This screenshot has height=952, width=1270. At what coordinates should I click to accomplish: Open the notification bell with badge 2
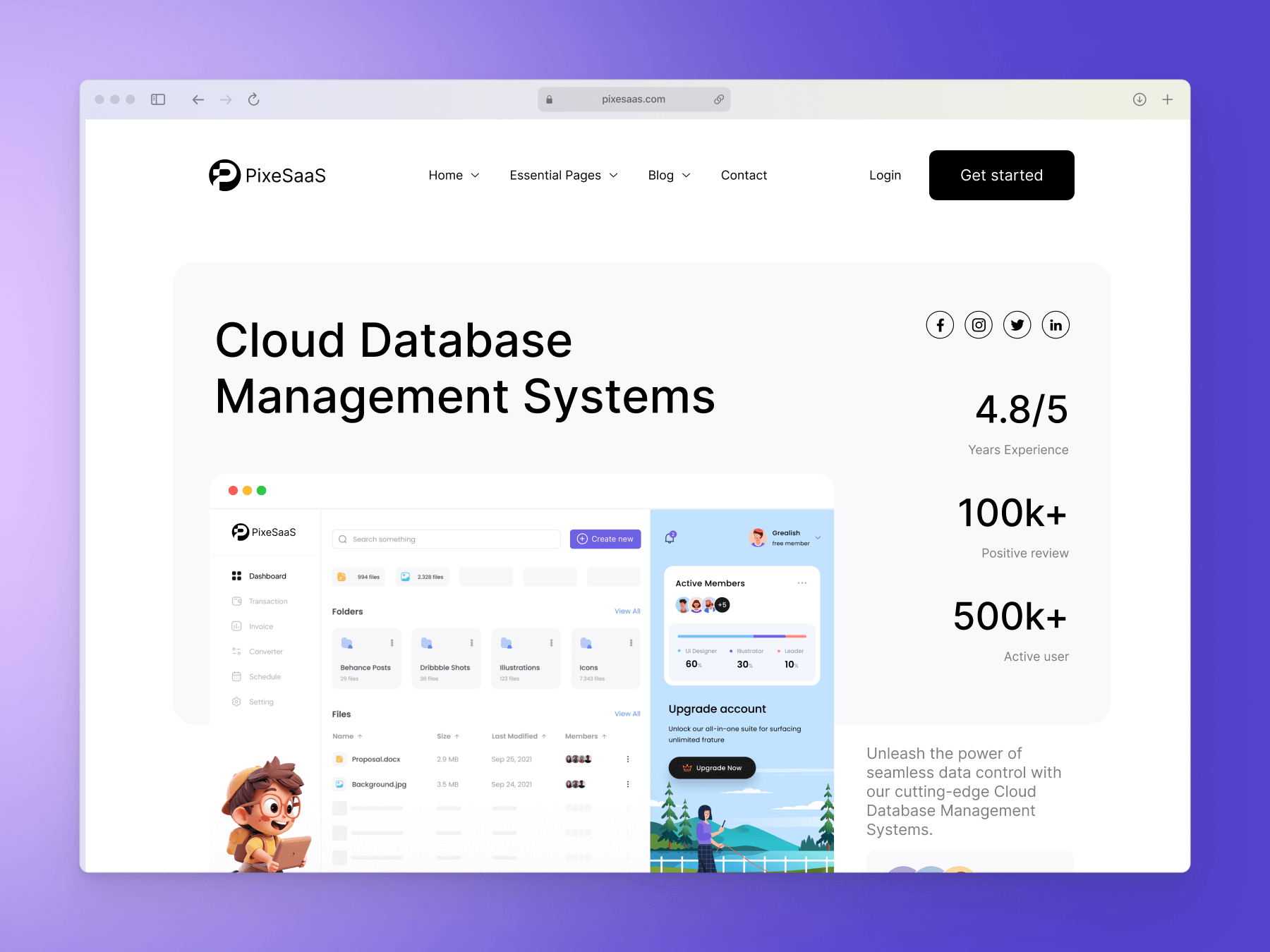tap(670, 538)
